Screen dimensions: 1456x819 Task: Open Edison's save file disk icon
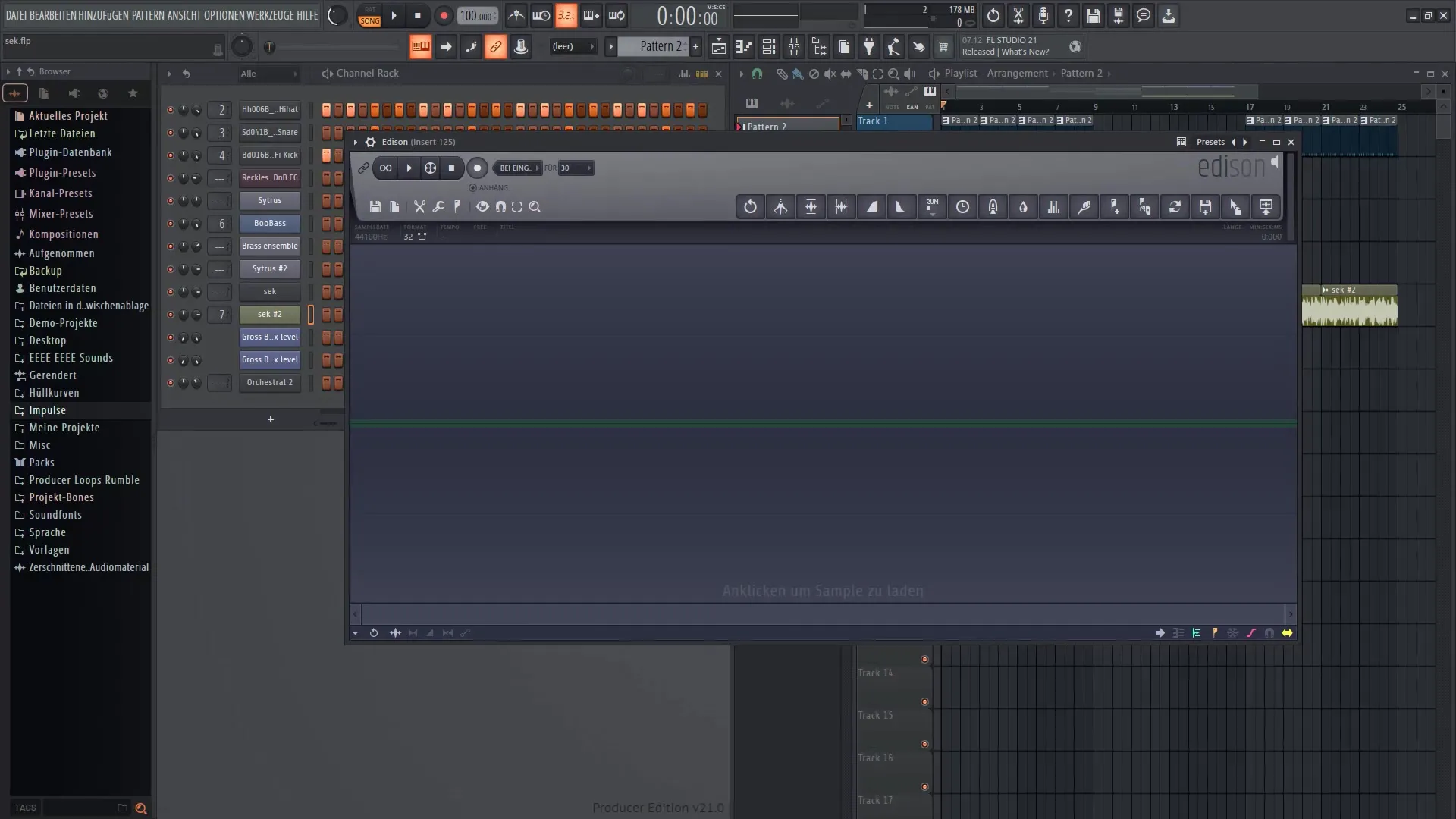(x=375, y=206)
